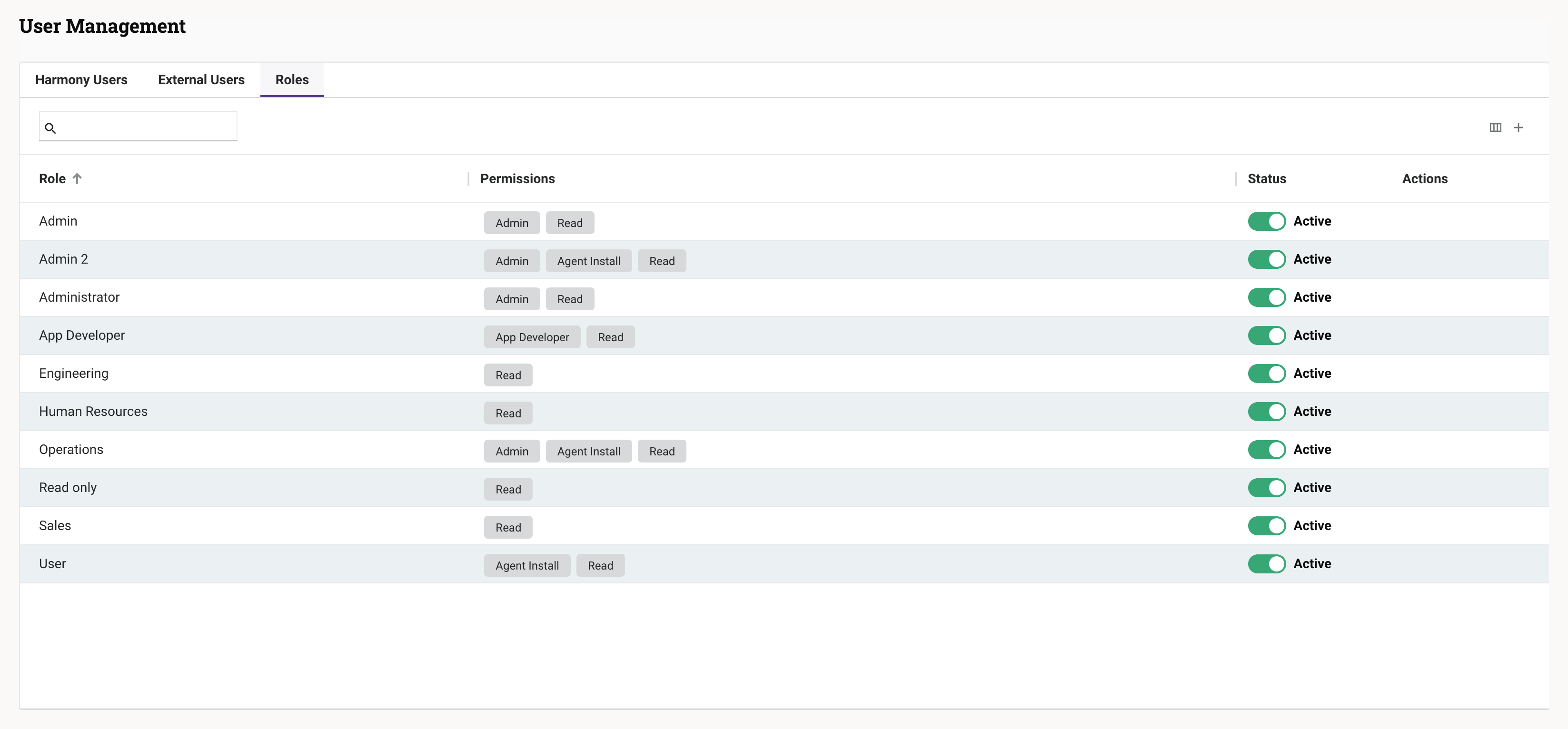The height and width of the screenshot is (729, 1568).
Task: Select the Roles tab
Action: [292, 80]
